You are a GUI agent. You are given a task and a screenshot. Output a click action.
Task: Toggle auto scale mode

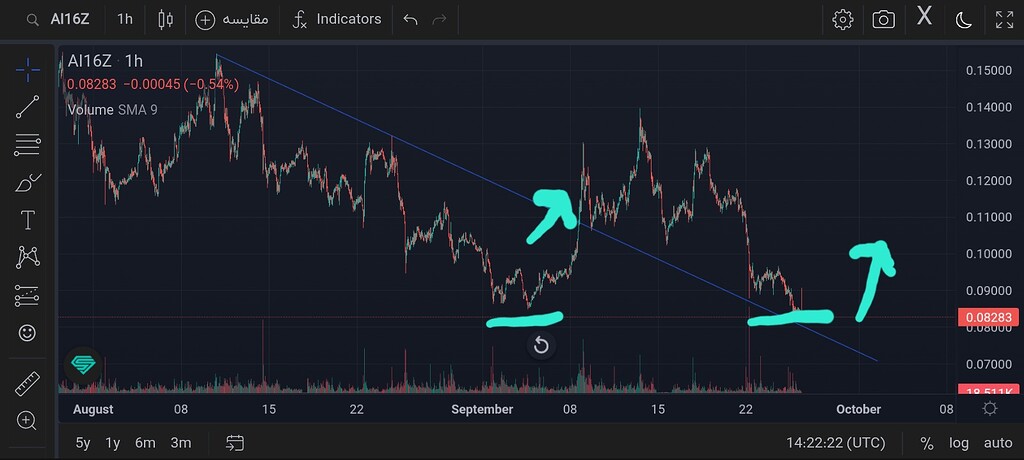coord(997,443)
